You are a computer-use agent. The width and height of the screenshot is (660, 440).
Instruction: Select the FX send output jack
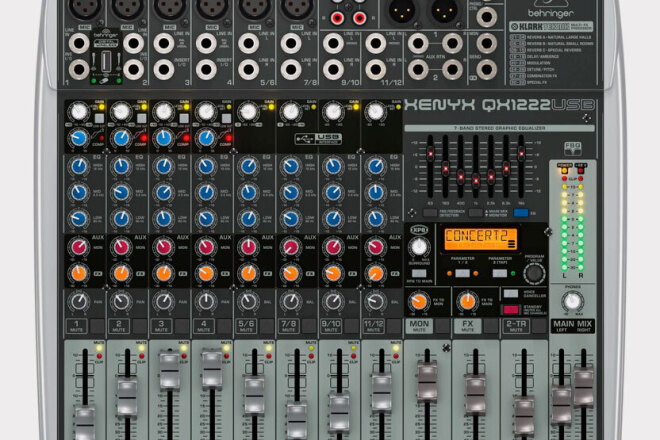(486, 69)
